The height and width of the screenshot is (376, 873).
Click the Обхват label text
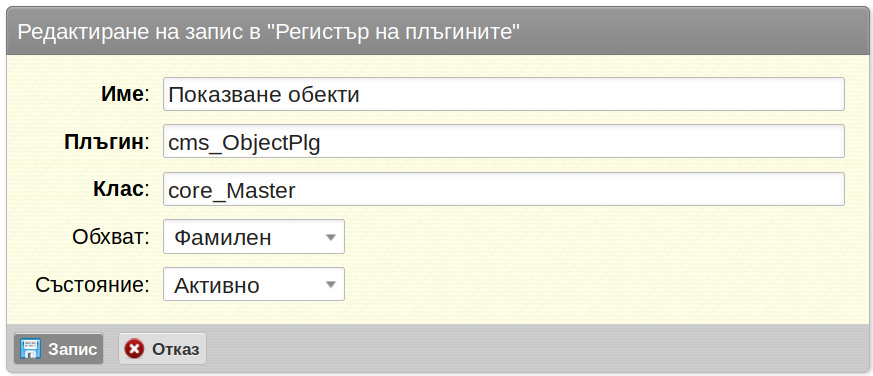click(111, 237)
